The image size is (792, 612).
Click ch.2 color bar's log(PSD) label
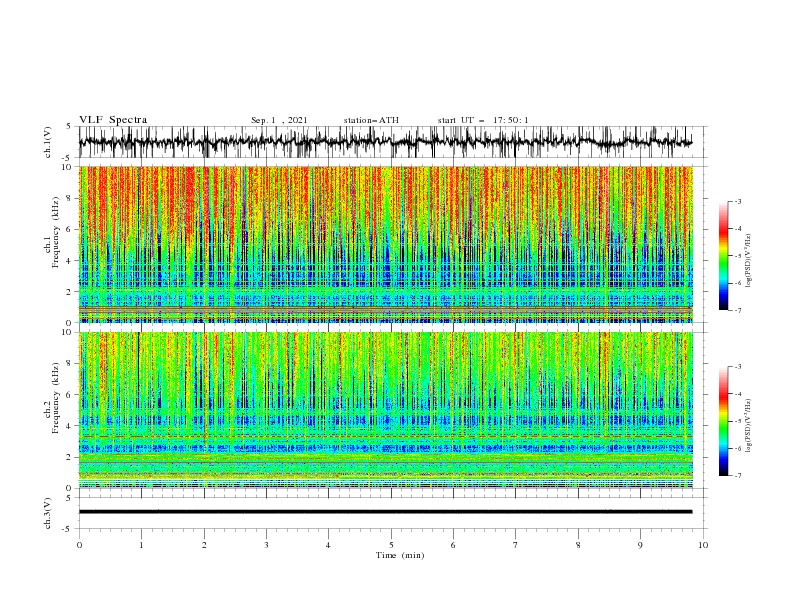[748, 426]
